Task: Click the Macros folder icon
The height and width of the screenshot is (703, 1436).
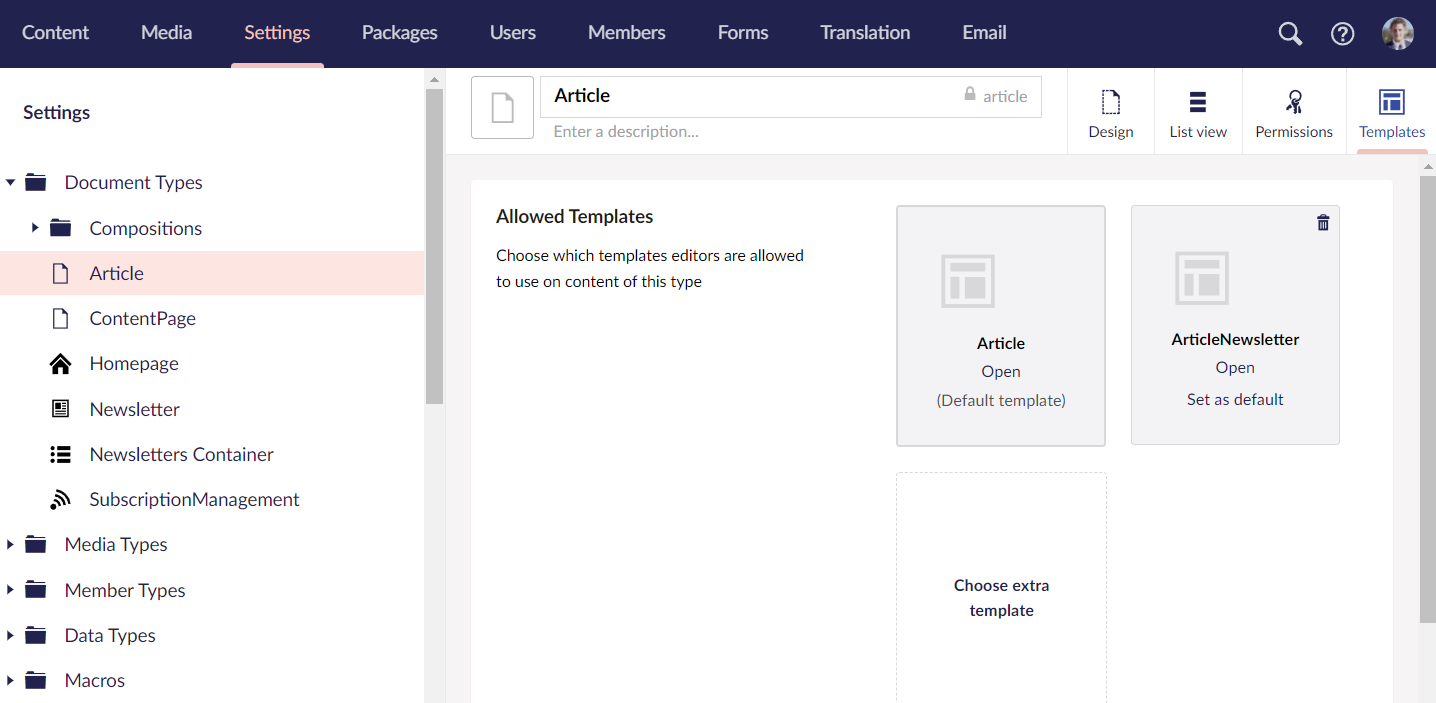Action: [36, 680]
